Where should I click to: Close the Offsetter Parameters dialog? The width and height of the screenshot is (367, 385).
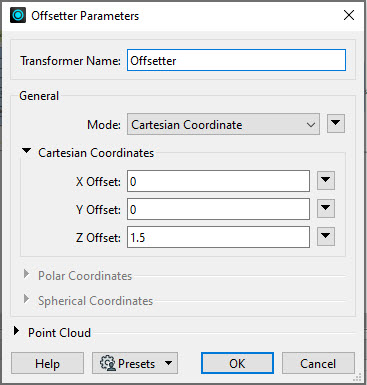pyautogui.click(x=349, y=15)
